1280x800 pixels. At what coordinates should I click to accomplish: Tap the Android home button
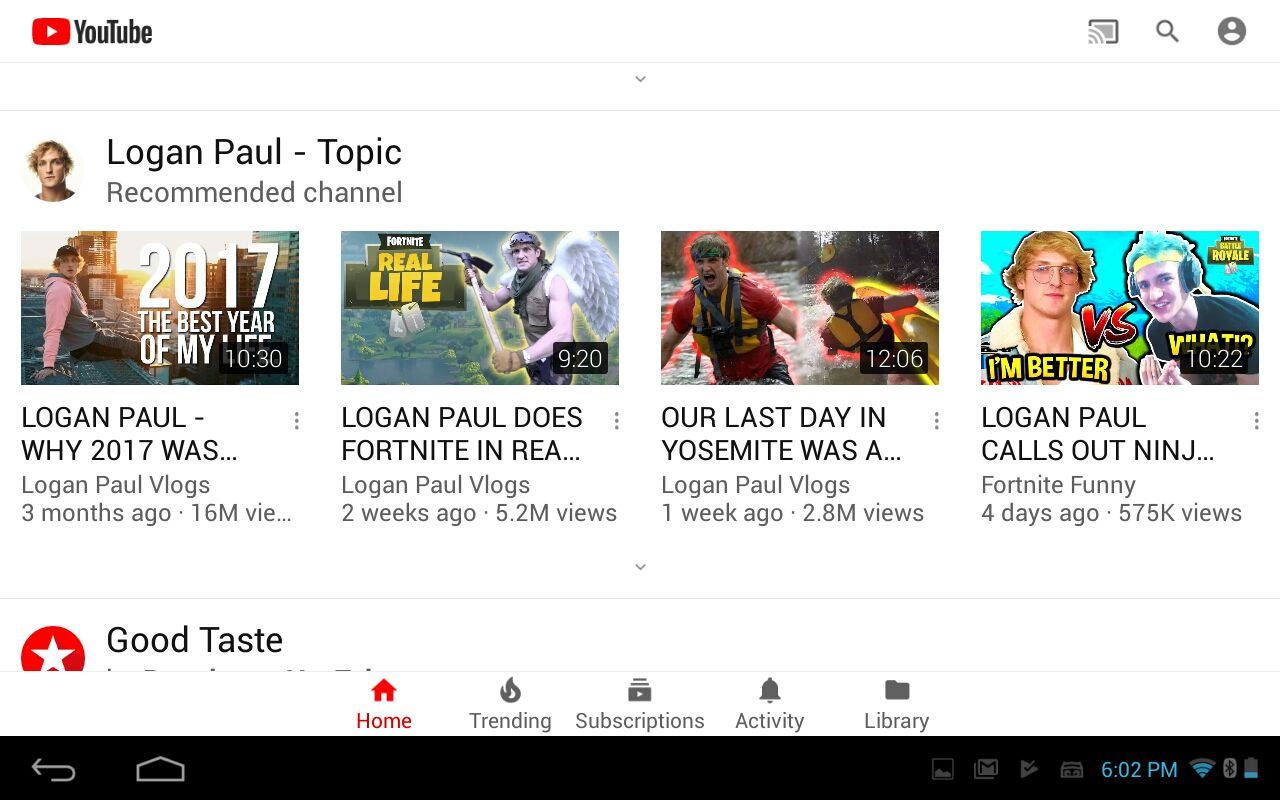160,769
